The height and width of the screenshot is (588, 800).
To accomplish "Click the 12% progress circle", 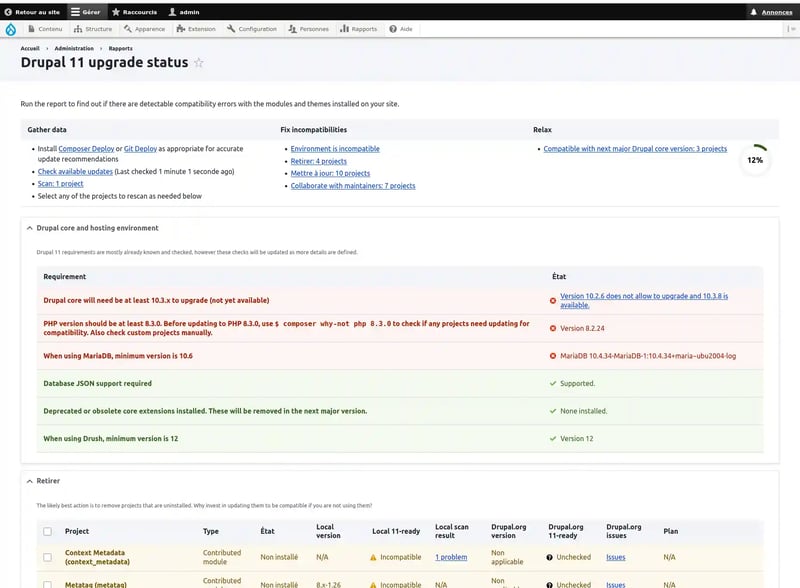I will tap(755, 160).
